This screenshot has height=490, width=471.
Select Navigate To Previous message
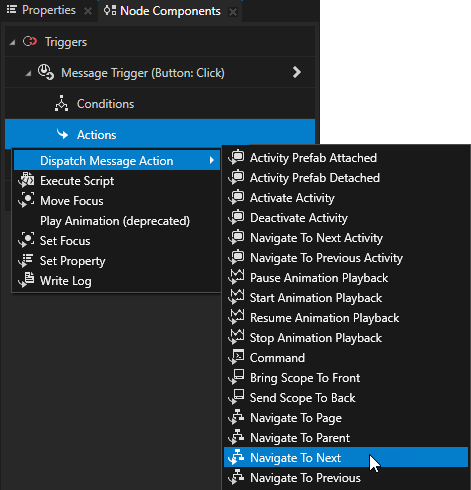346,478
